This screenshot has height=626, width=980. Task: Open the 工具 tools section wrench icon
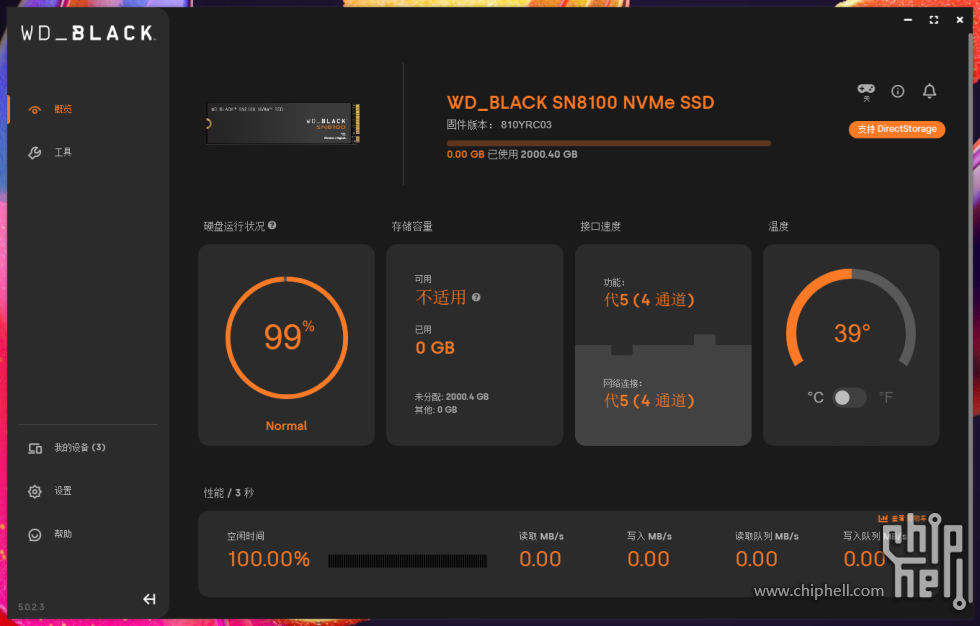click(x=35, y=153)
